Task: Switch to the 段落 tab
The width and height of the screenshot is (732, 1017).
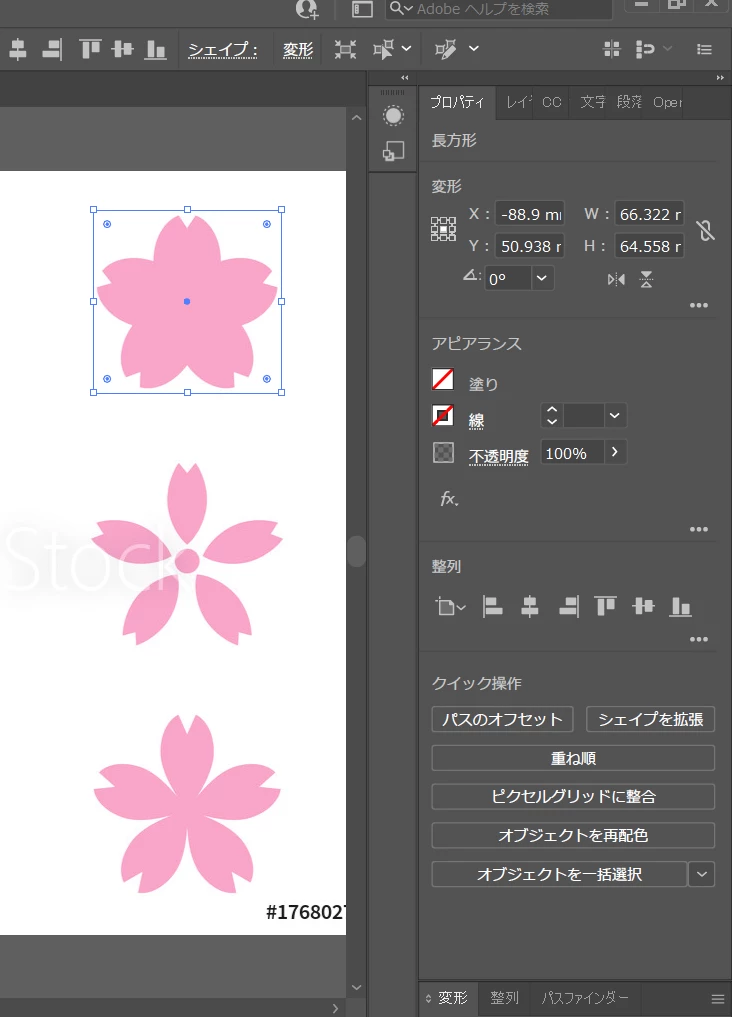Action: click(x=628, y=102)
